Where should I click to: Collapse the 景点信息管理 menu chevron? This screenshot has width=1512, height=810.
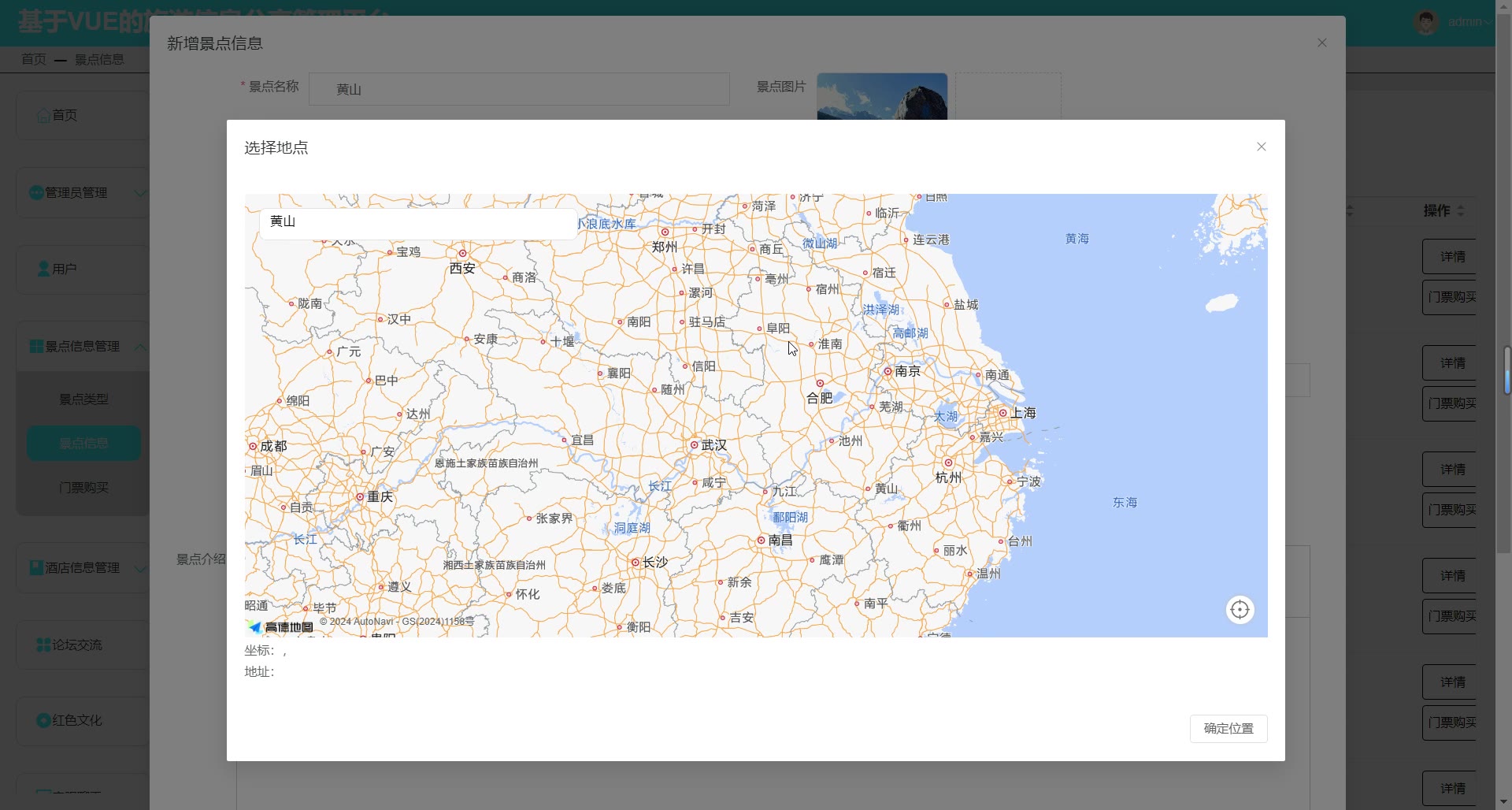[x=139, y=347]
